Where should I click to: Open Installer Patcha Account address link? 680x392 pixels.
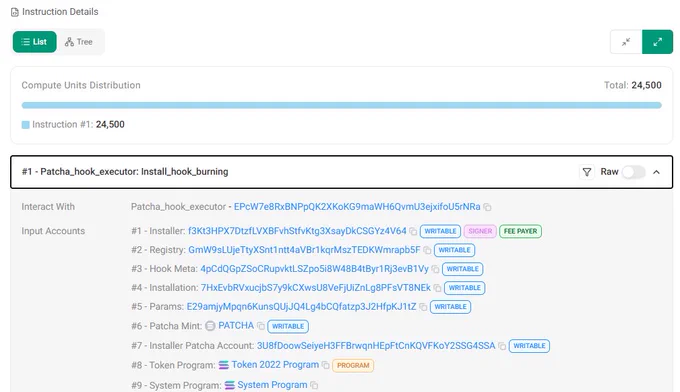click(x=376, y=346)
